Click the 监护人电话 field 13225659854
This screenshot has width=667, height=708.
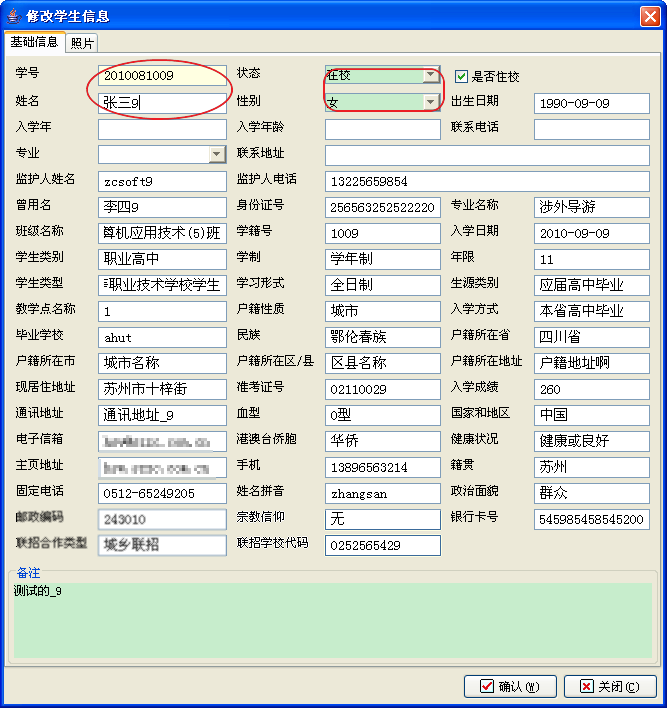click(x=487, y=182)
